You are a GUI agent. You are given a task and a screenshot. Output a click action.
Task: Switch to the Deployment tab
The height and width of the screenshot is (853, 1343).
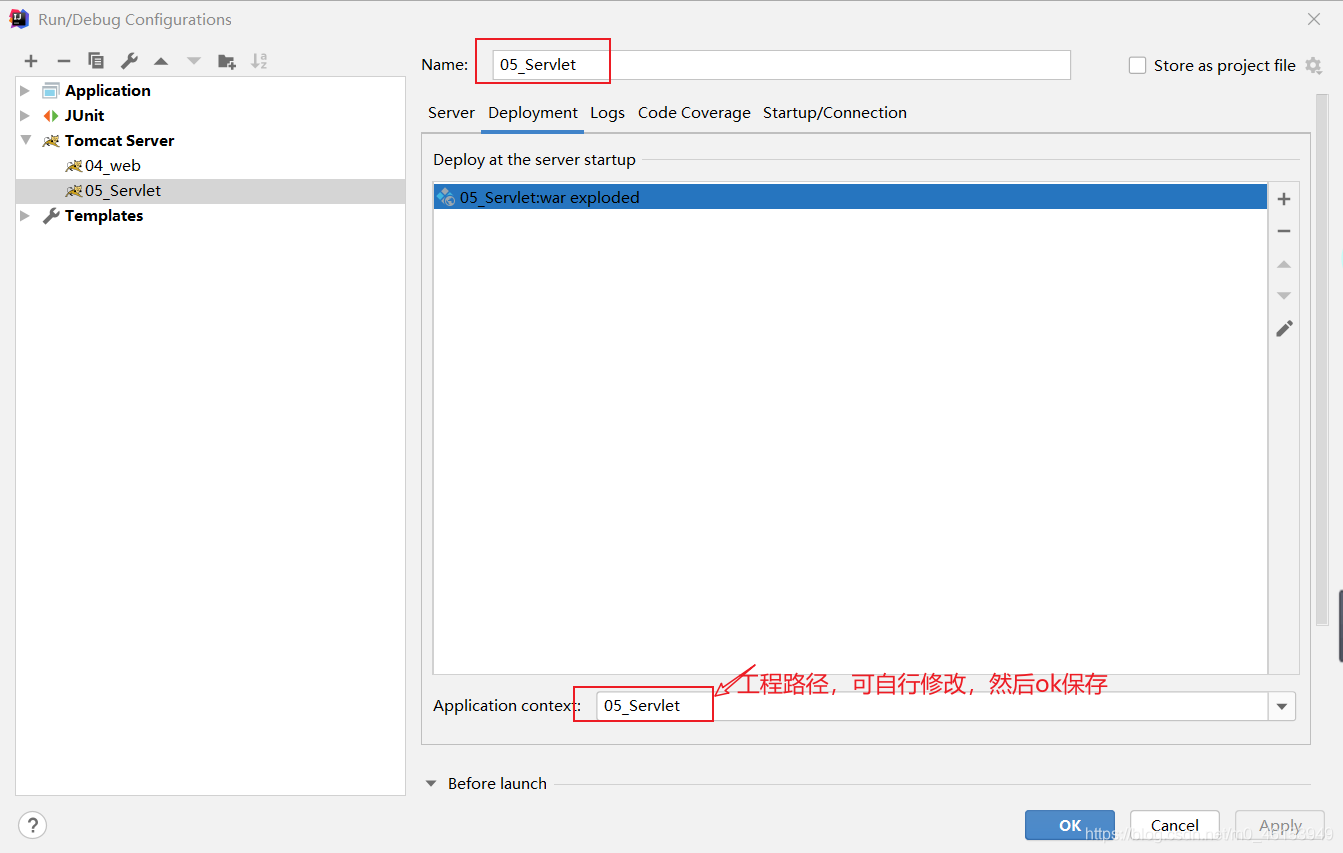pos(533,113)
